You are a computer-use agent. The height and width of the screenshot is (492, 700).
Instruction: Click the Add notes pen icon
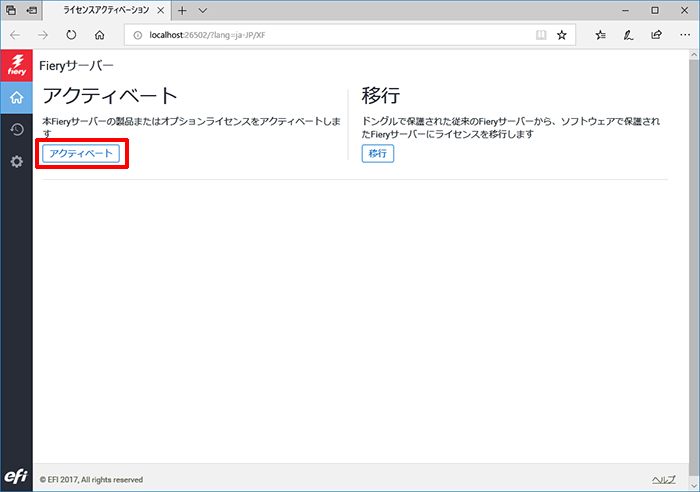[x=629, y=35]
